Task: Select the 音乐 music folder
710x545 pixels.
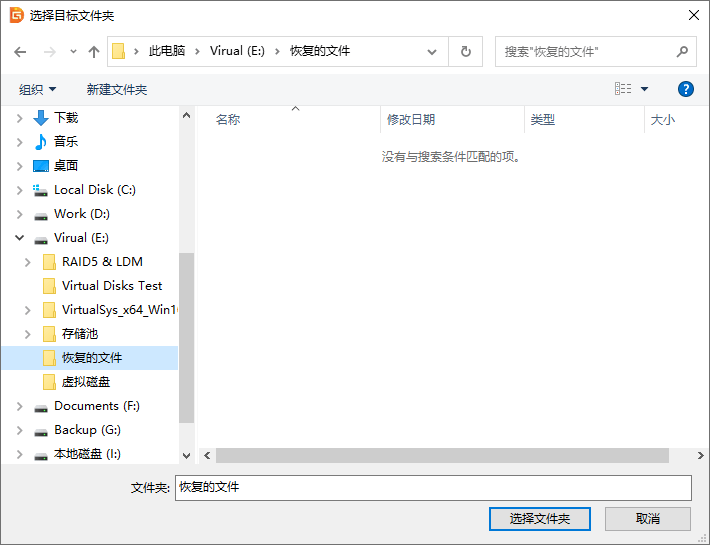Action: (66, 142)
